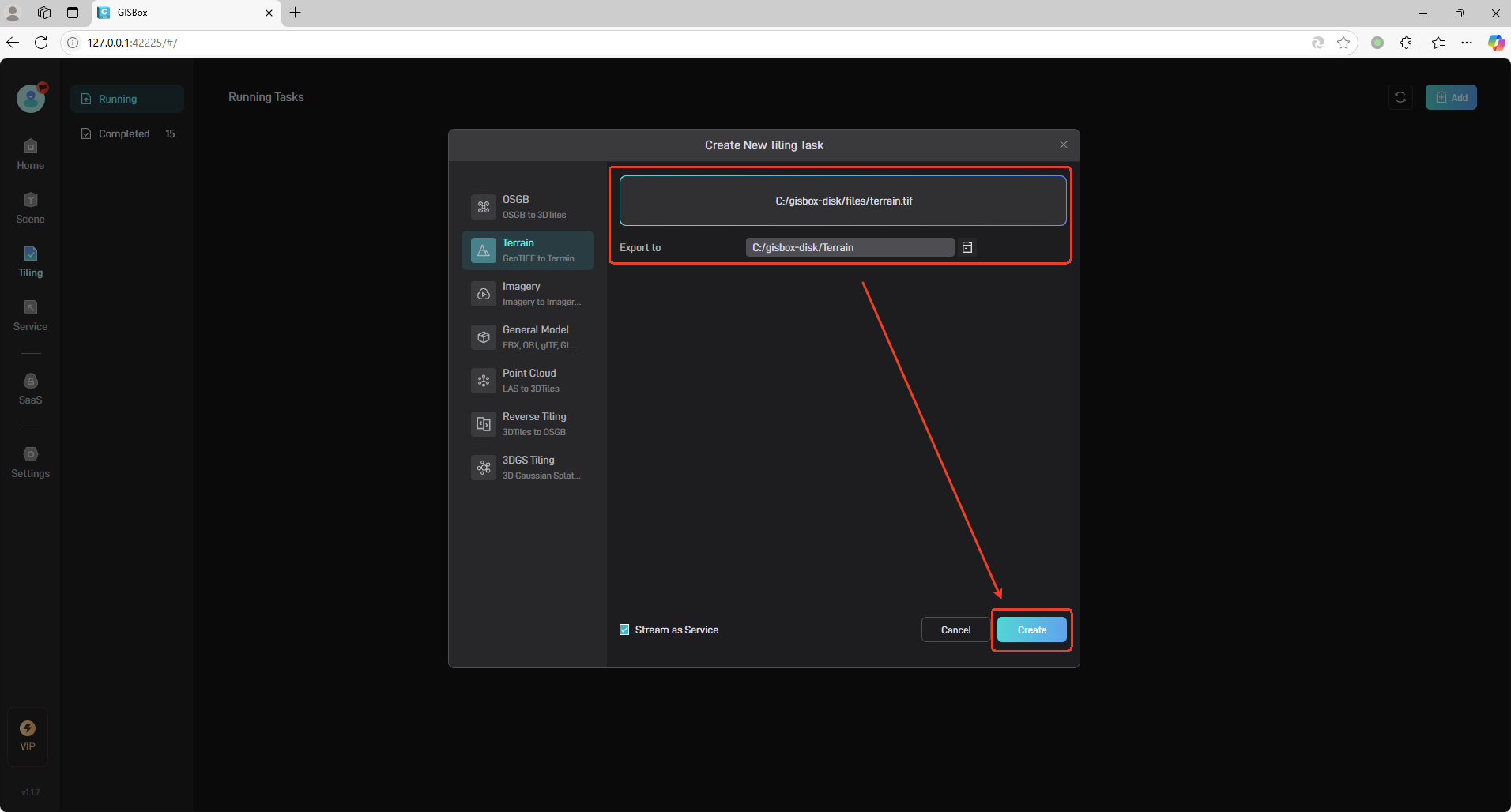This screenshot has height=812, width=1511.
Task: Switch to Completed tasks tab
Action: pyautogui.click(x=126, y=133)
